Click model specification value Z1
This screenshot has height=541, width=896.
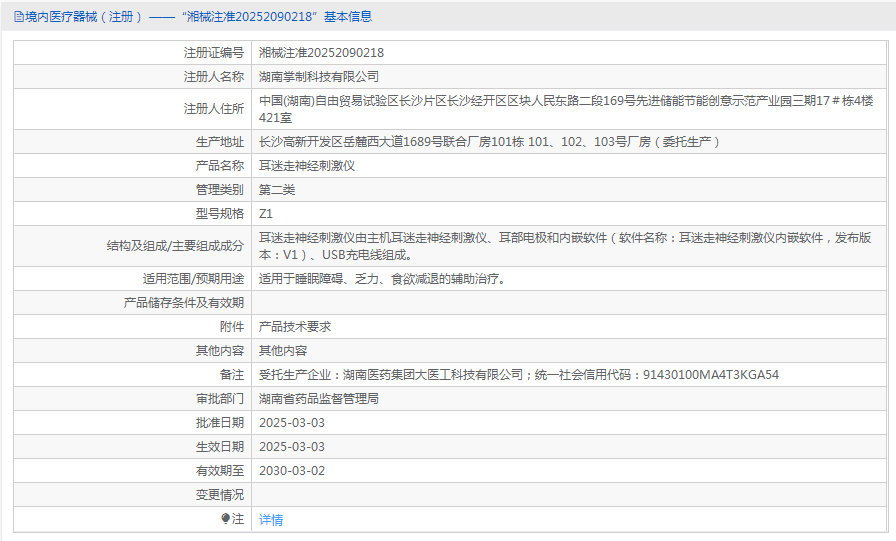(266, 214)
